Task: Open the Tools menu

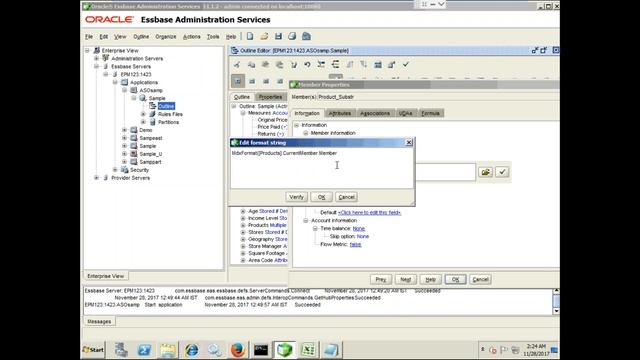Action: (213, 37)
